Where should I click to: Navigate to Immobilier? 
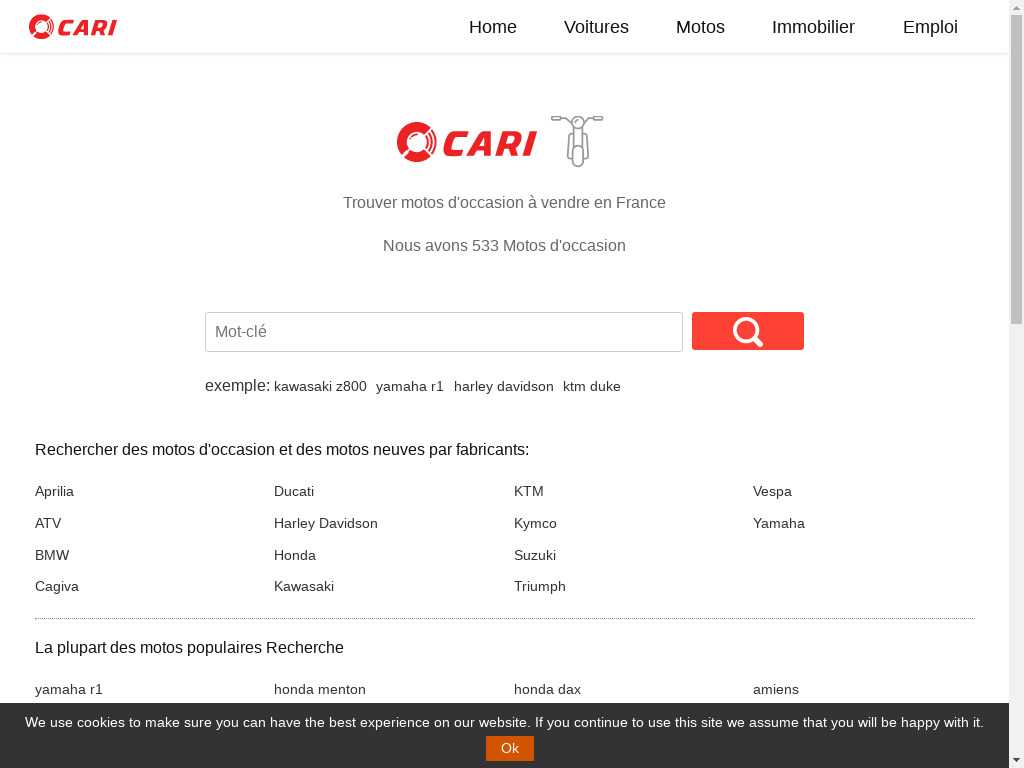(x=813, y=27)
